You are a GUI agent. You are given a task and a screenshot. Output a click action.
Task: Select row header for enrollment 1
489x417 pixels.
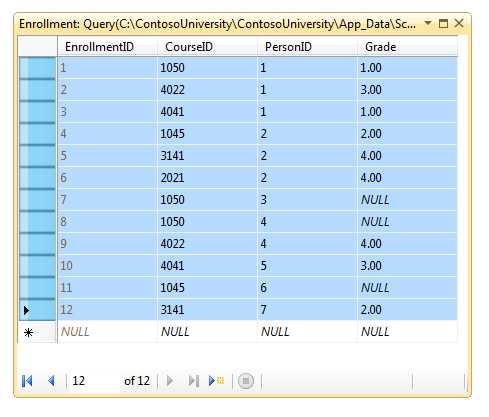tap(37, 68)
